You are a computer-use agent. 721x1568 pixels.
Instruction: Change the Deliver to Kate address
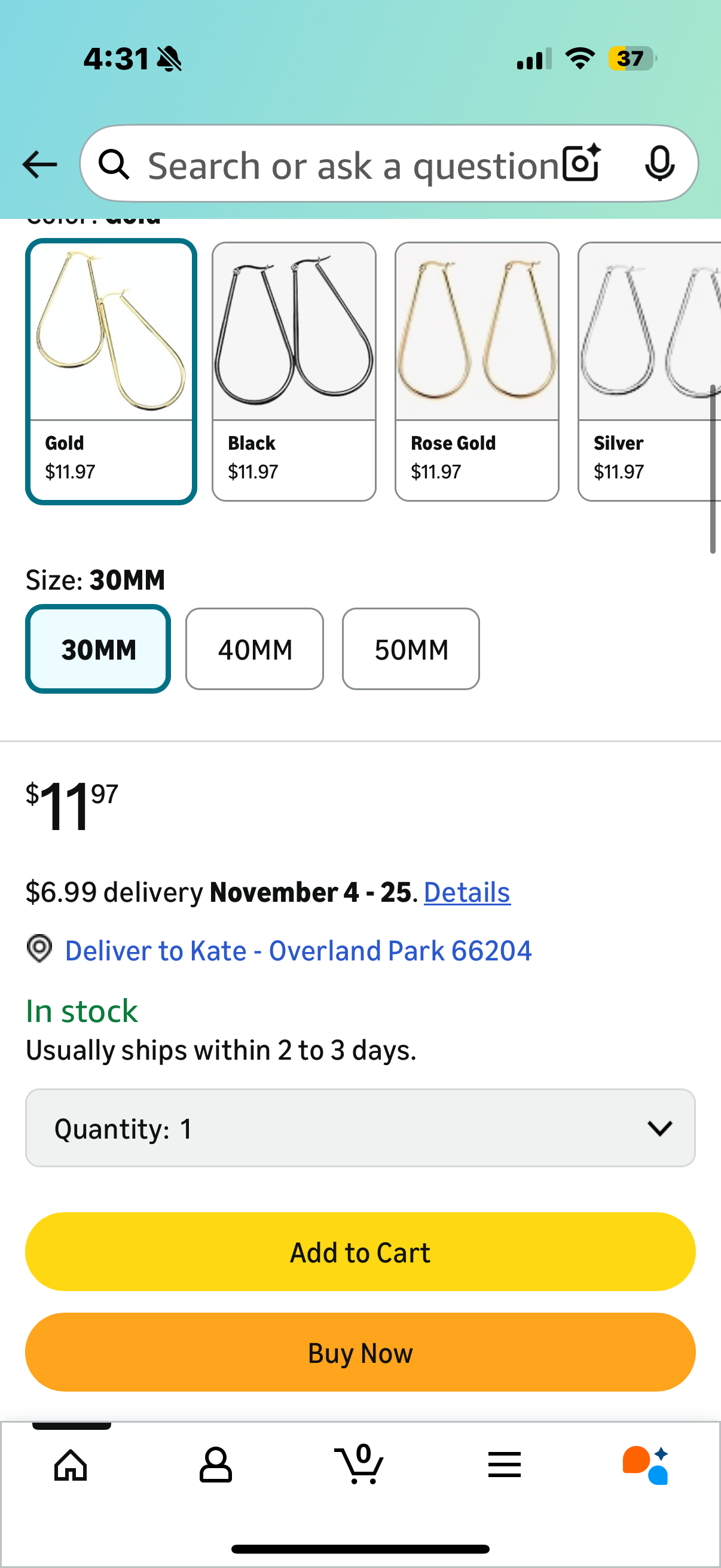point(298,951)
